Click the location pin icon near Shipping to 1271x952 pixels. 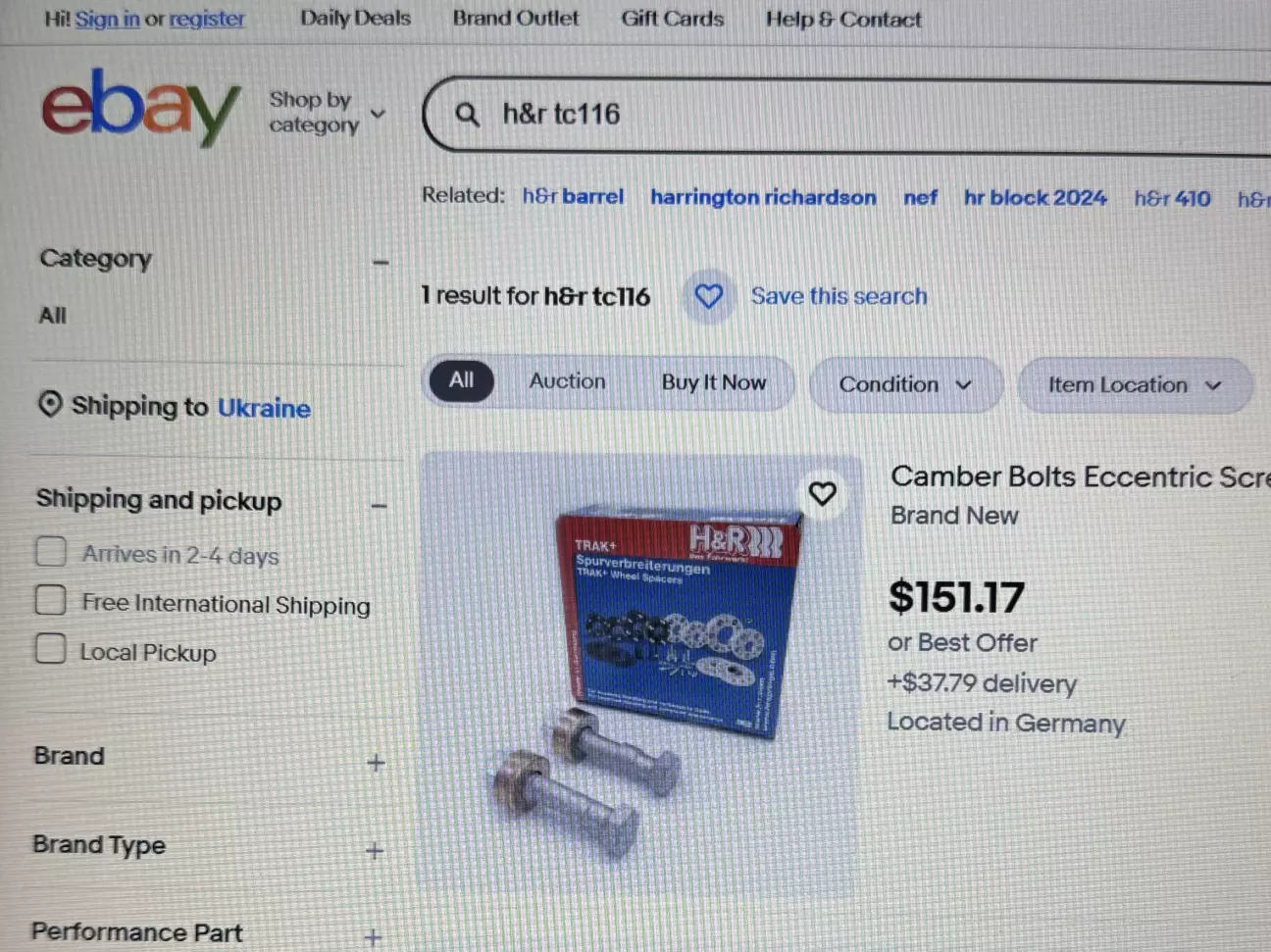[x=50, y=404]
